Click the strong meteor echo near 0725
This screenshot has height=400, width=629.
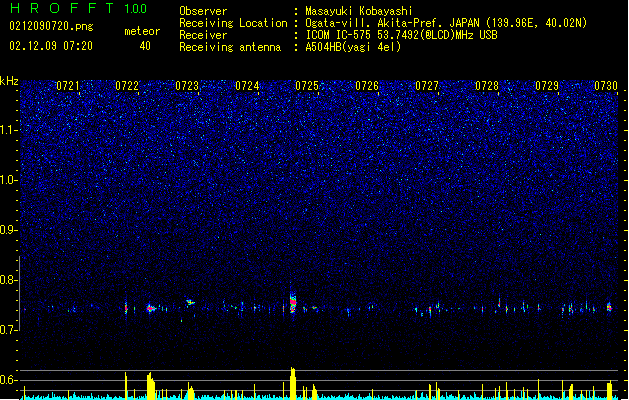[293, 302]
